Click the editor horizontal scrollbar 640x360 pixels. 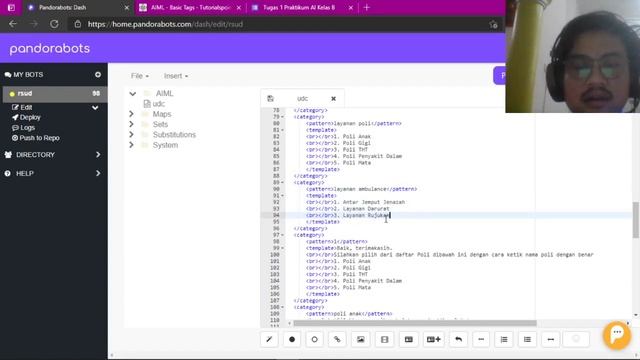(415, 323)
